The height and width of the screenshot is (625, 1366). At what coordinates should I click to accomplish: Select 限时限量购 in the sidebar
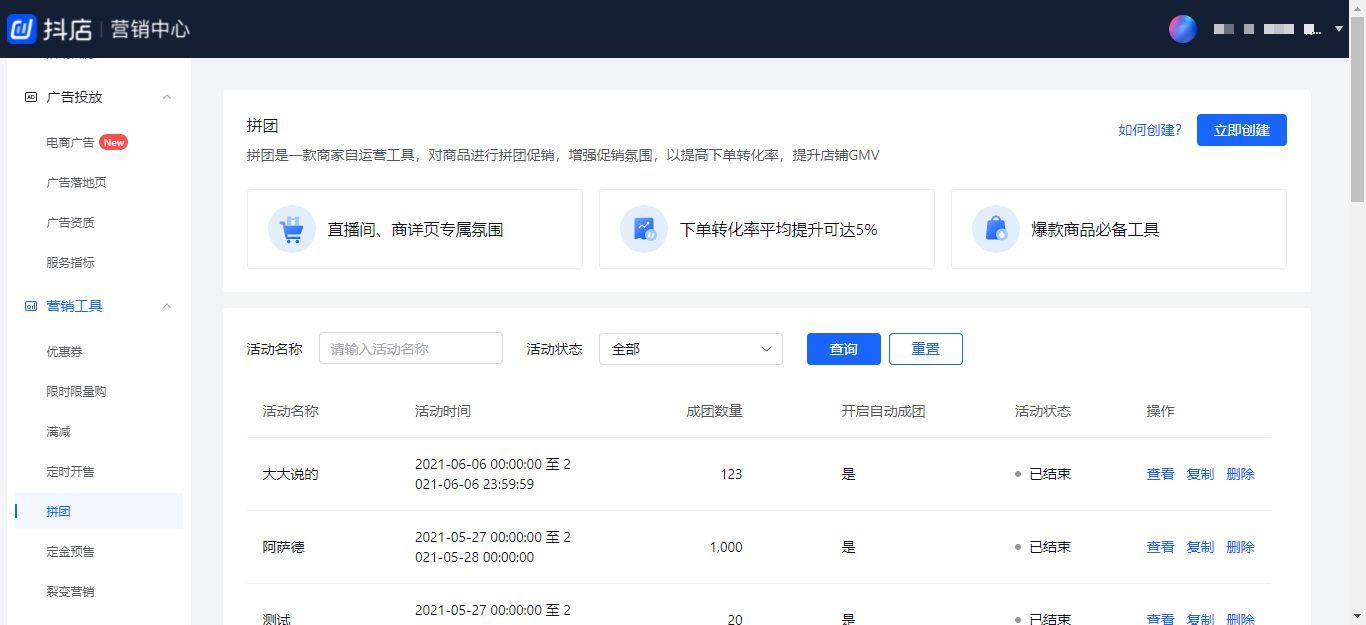pos(76,392)
